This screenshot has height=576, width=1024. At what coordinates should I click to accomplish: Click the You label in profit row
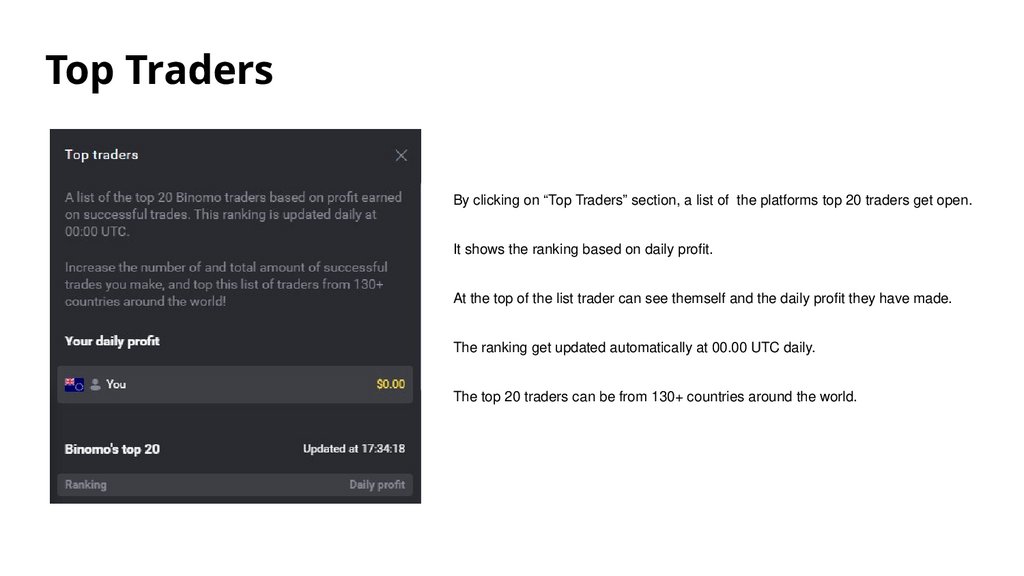(116, 384)
